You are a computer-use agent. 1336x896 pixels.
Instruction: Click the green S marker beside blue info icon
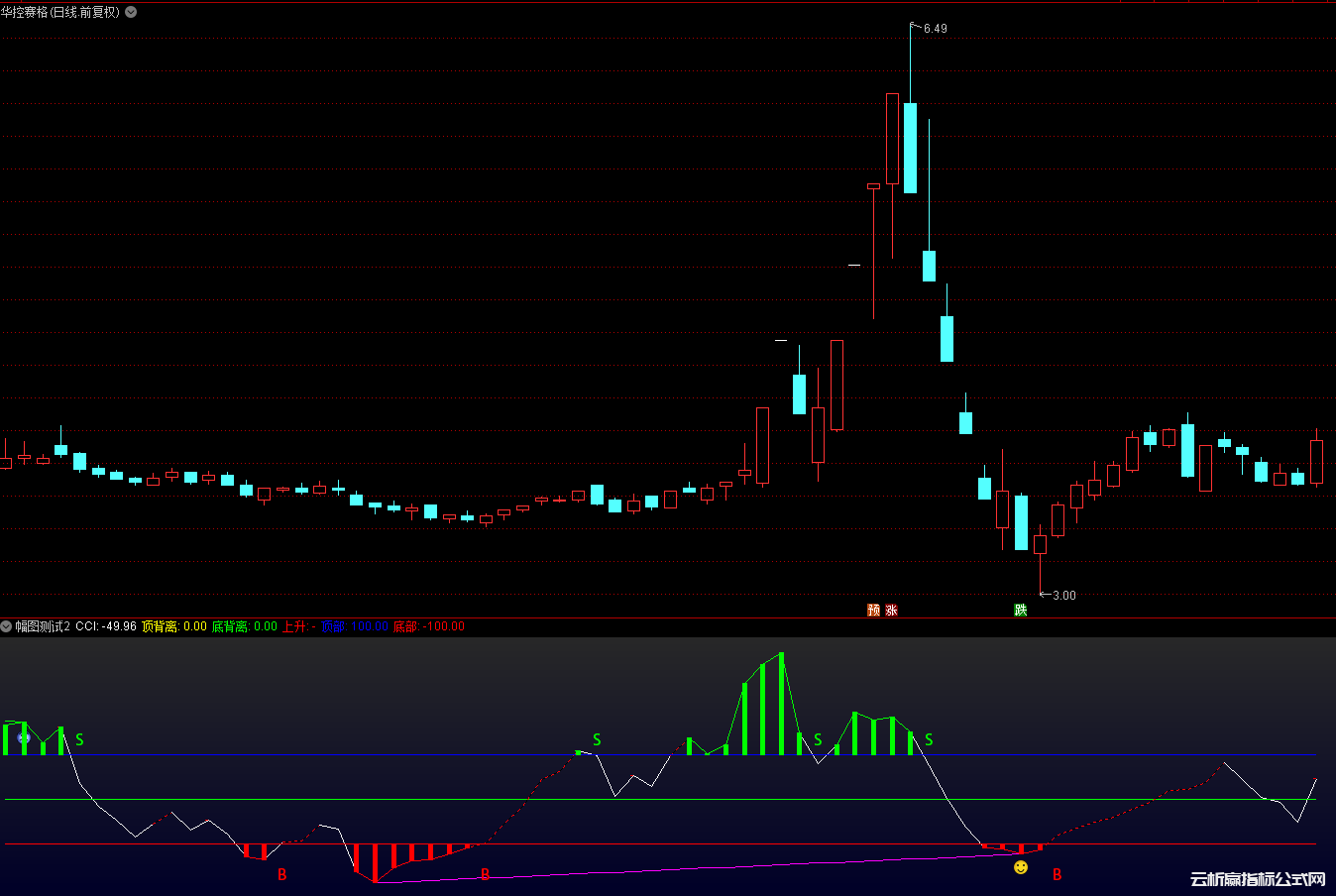[79, 739]
